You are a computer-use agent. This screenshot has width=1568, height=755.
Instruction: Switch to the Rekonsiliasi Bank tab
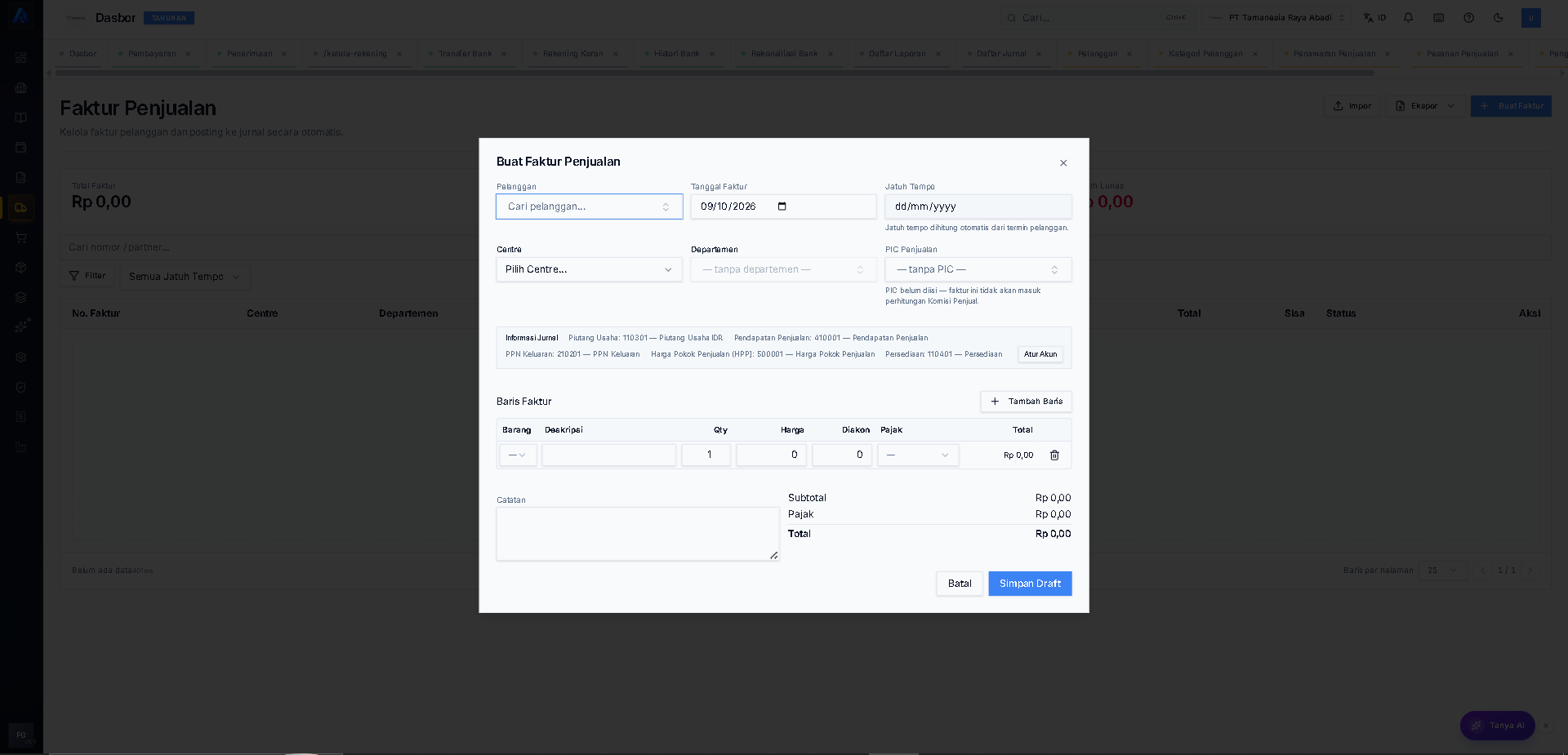pos(784,54)
